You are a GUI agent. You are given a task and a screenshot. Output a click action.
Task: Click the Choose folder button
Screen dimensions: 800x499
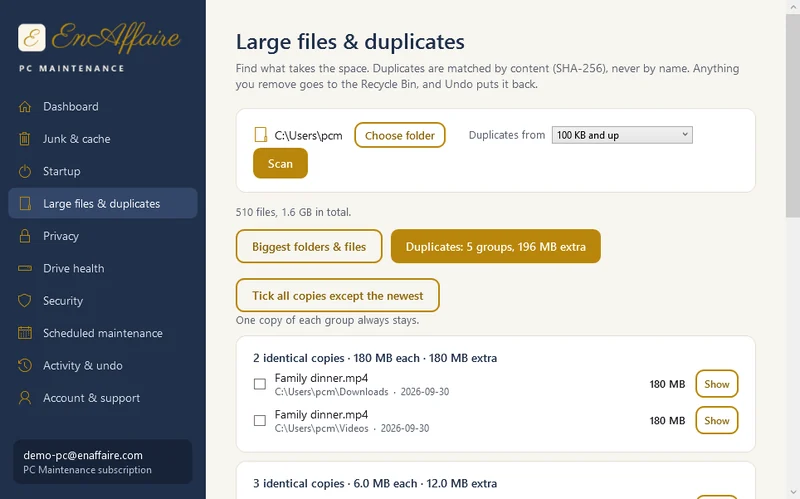399,135
